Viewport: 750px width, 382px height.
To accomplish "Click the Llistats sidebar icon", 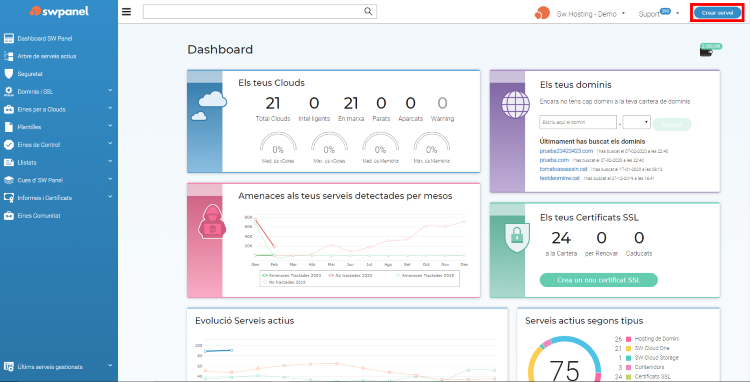I will tap(9, 163).
